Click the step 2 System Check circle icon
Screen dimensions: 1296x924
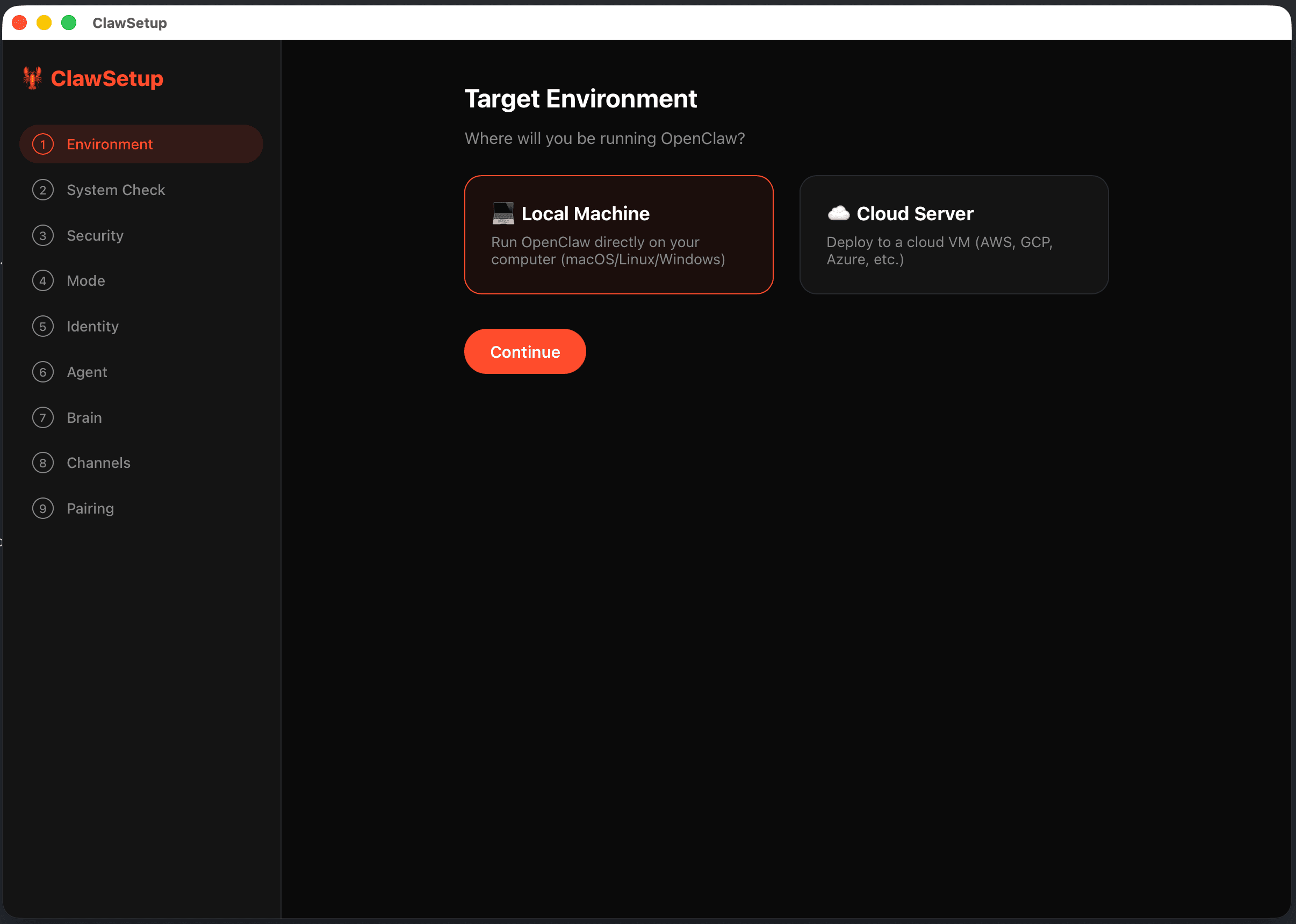coord(43,190)
